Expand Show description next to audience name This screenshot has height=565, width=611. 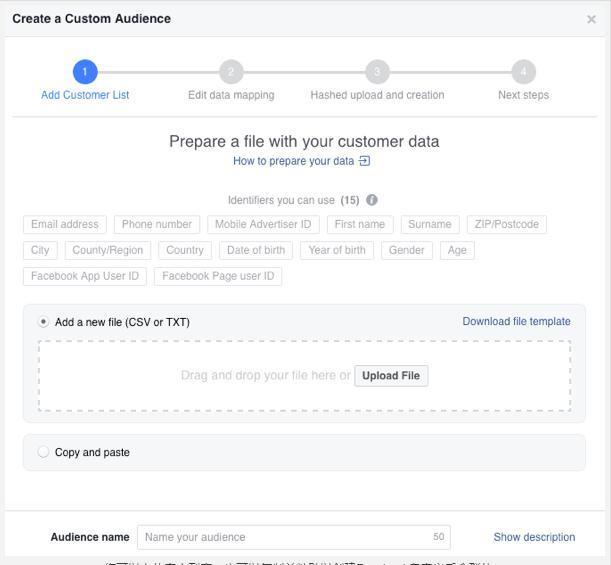[534, 537]
